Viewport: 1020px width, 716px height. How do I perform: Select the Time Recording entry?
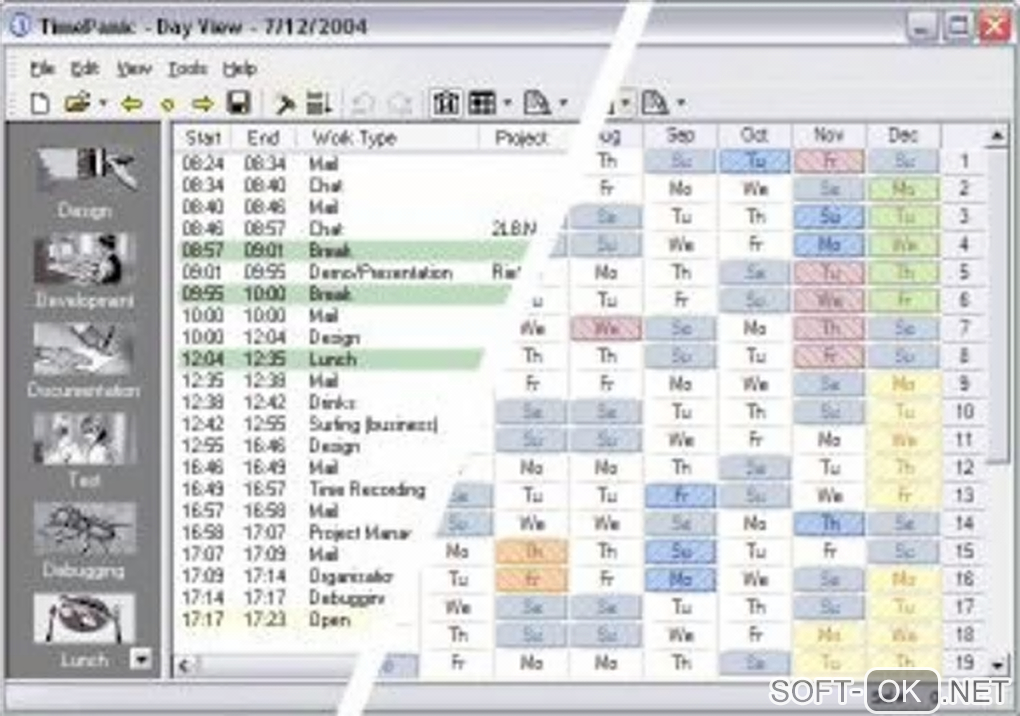312,489
